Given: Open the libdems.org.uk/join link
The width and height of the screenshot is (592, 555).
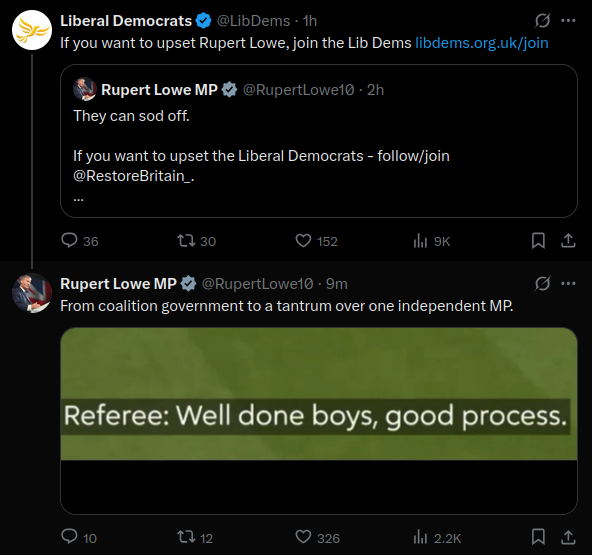Looking at the screenshot, I should (482, 43).
